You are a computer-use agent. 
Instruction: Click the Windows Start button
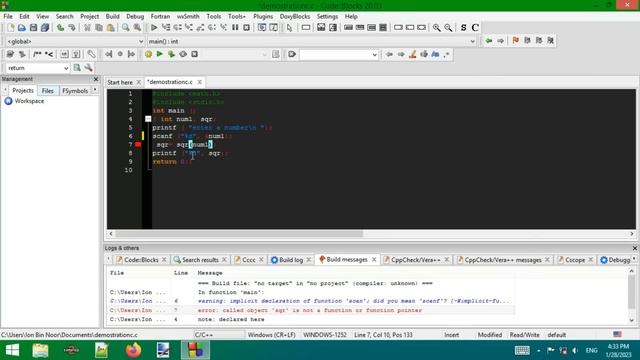pos(12,350)
